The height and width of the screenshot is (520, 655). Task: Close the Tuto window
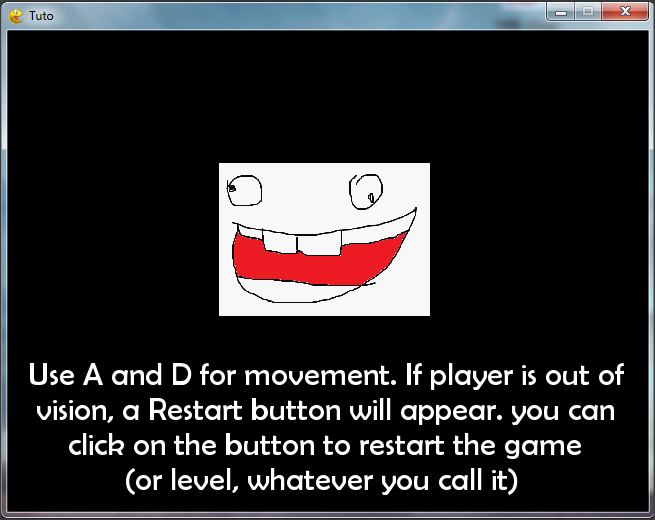[x=625, y=12]
